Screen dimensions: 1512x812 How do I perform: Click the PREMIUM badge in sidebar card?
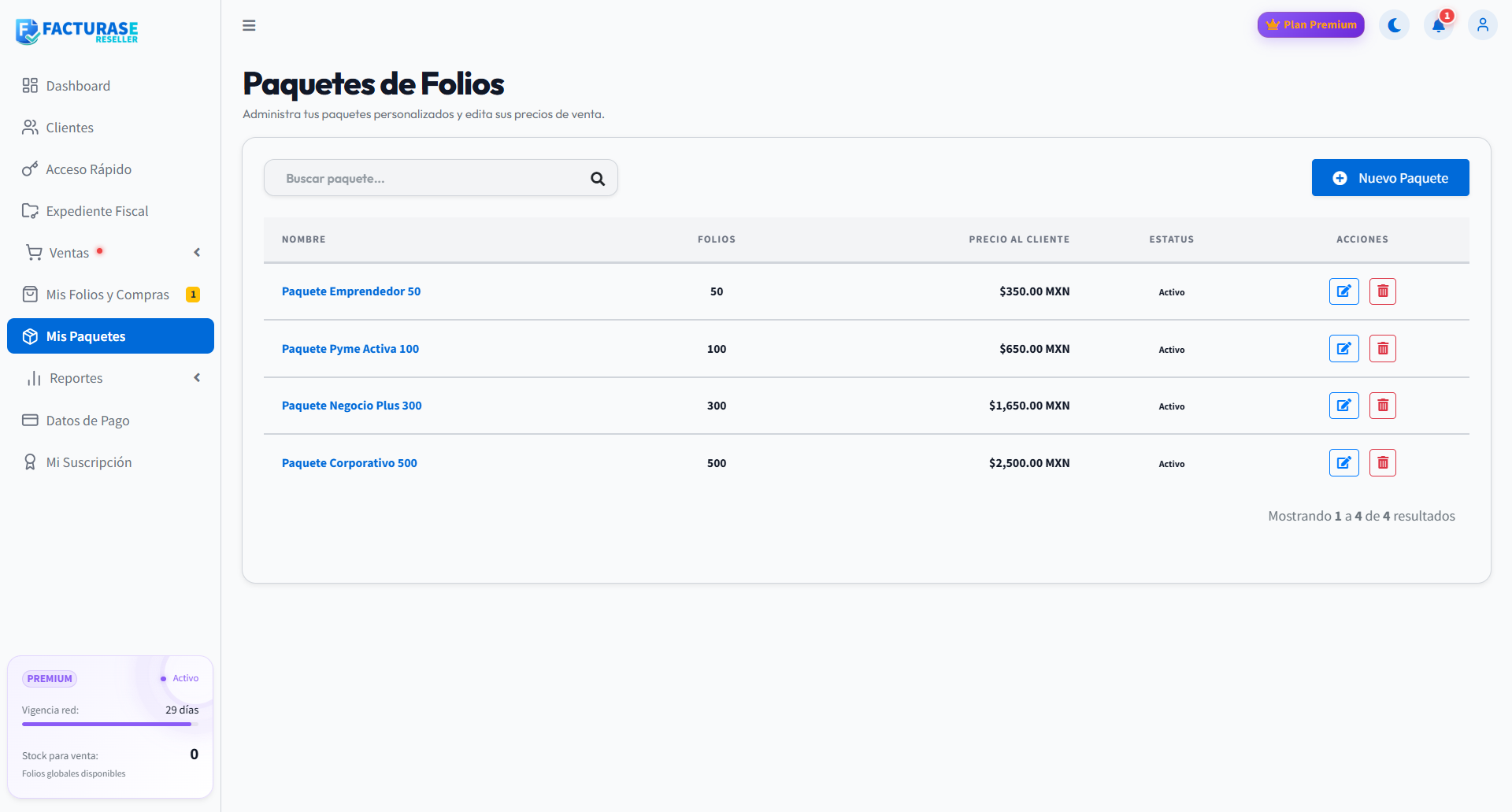pyautogui.click(x=50, y=679)
